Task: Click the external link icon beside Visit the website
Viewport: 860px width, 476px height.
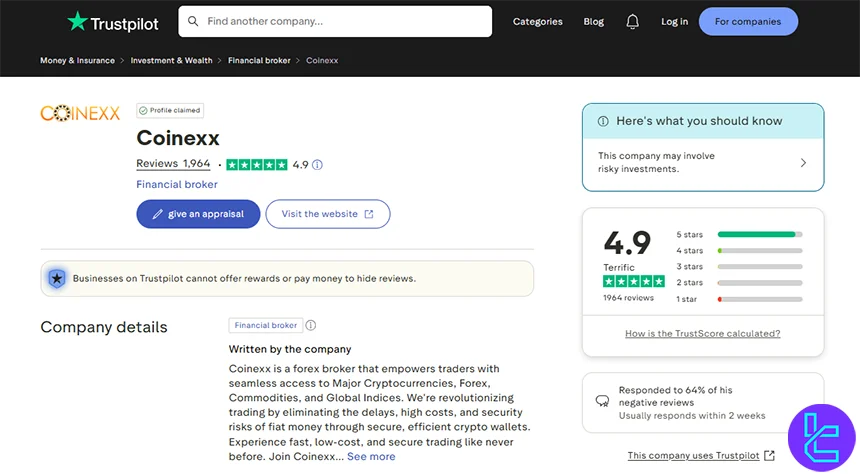Action: pos(369,214)
